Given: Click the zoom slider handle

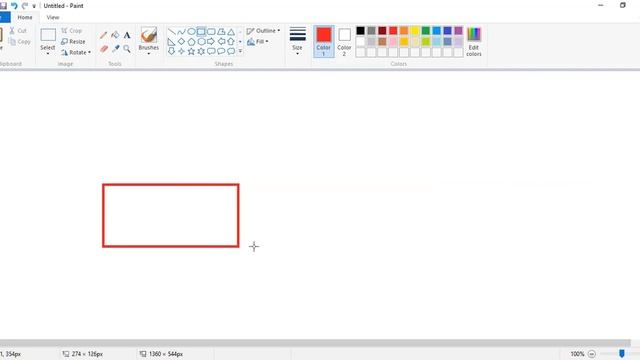Looking at the screenshot, I should point(622,354).
